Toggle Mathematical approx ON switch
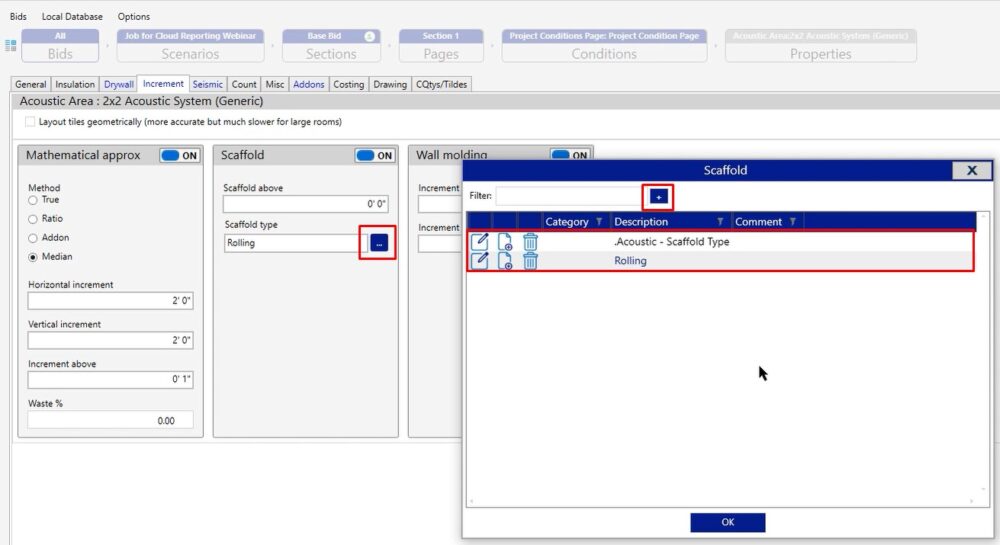 click(180, 156)
